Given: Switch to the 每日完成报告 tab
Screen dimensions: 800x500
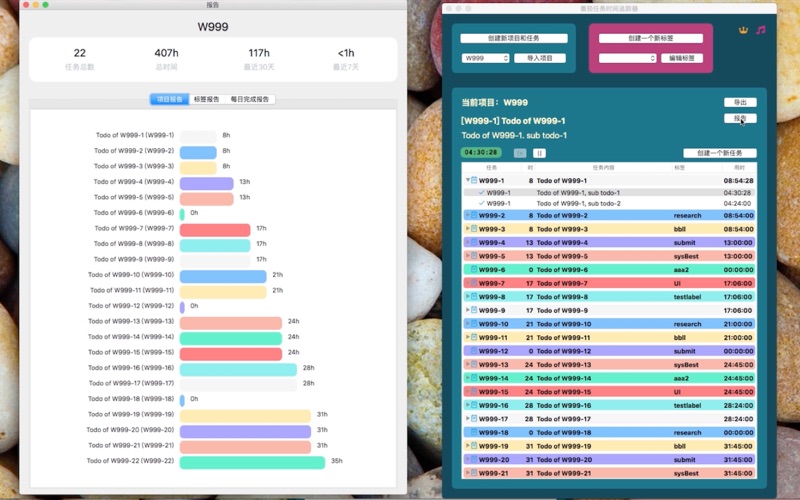Looking at the screenshot, I should (x=250, y=100).
